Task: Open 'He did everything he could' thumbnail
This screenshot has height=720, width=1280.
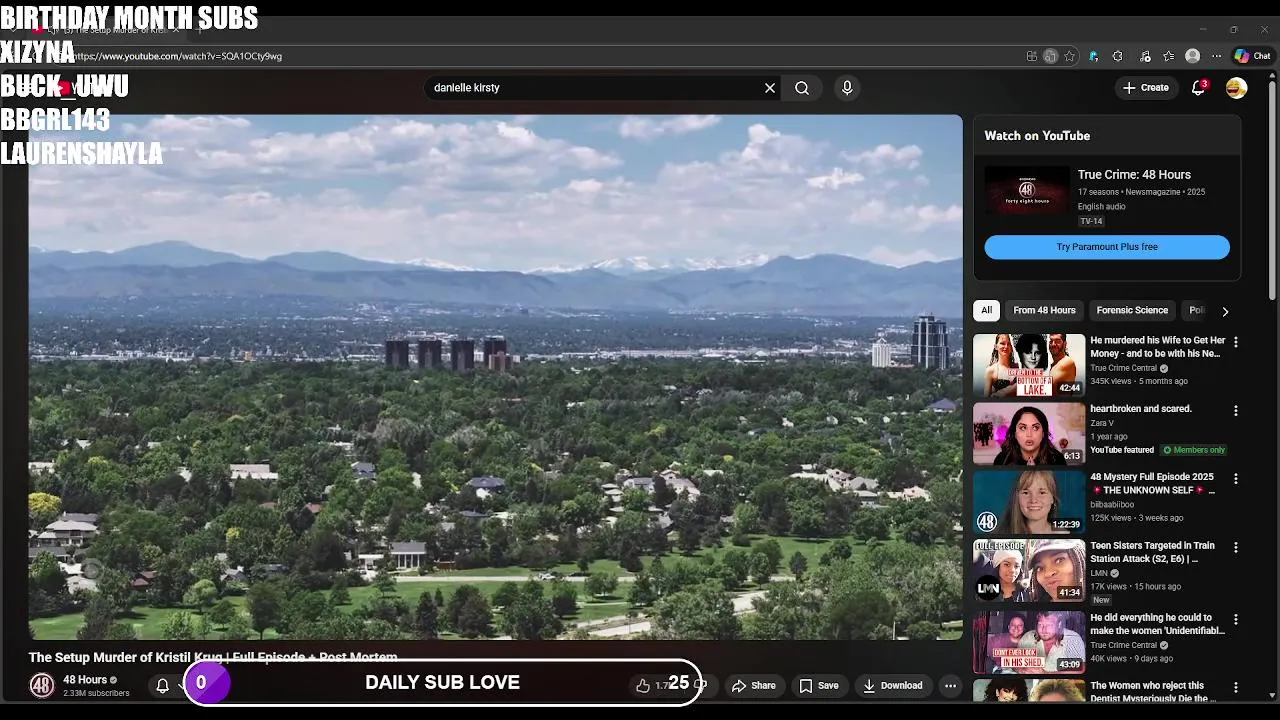Action: click(1029, 641)
